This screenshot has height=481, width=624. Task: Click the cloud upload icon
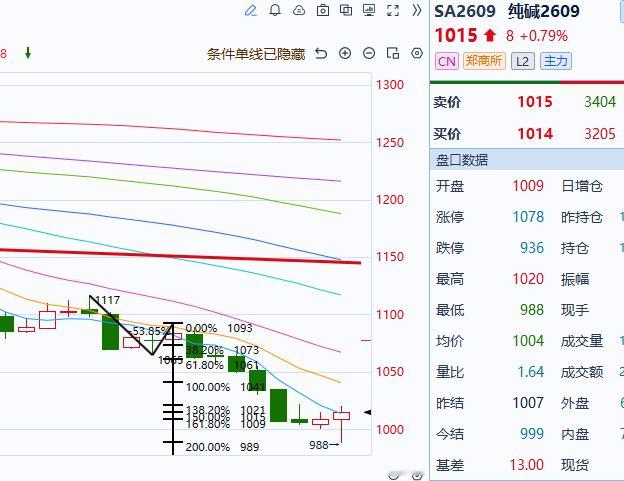[x=299, y=10]
